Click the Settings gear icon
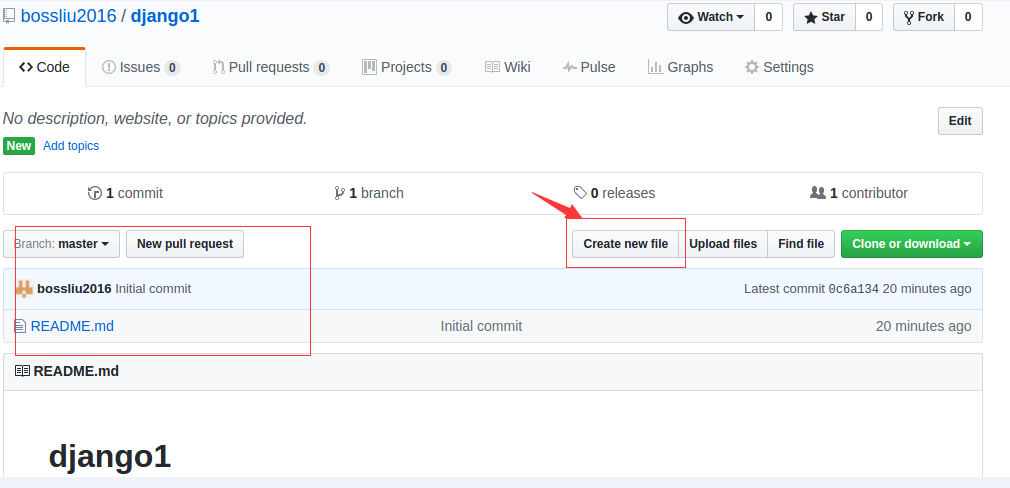 [751, 67]
